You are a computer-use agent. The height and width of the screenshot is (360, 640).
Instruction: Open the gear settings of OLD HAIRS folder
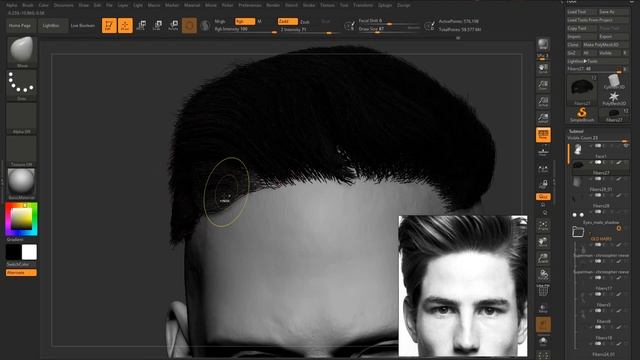(x=619, y=228)
